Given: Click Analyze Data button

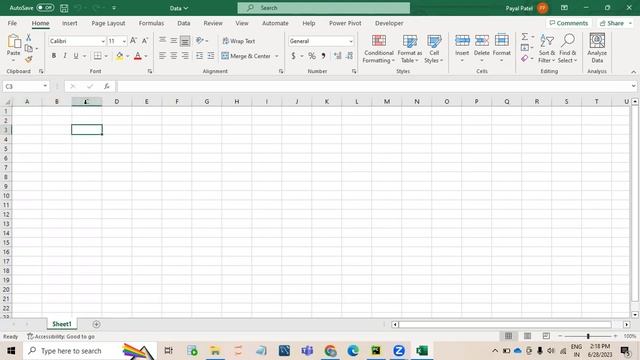Looking at the screenshot, I should pos(597,48).
